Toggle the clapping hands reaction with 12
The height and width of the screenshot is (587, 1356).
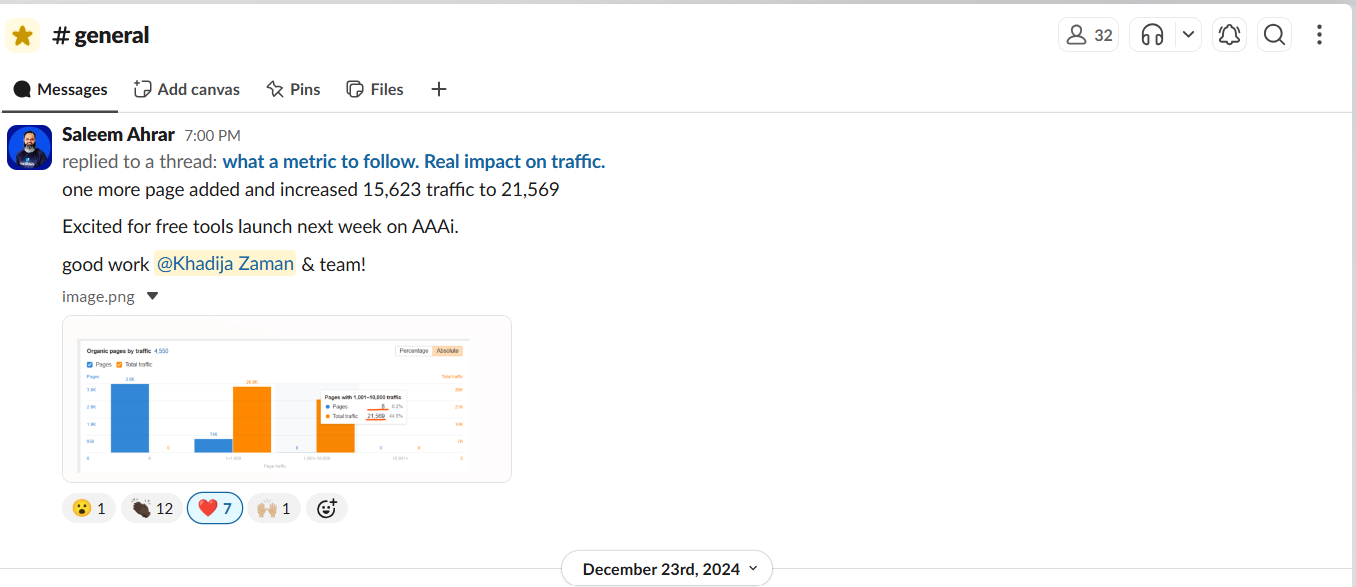[x=152, y=508]
